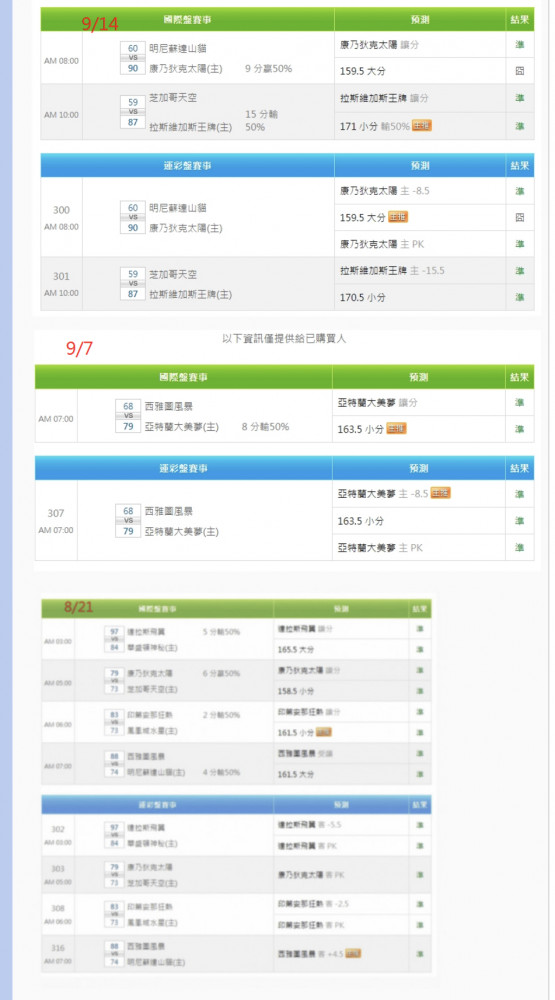Click the 準 result beside 康乃狄克太陽 主 -8.5

click(520, 191)
